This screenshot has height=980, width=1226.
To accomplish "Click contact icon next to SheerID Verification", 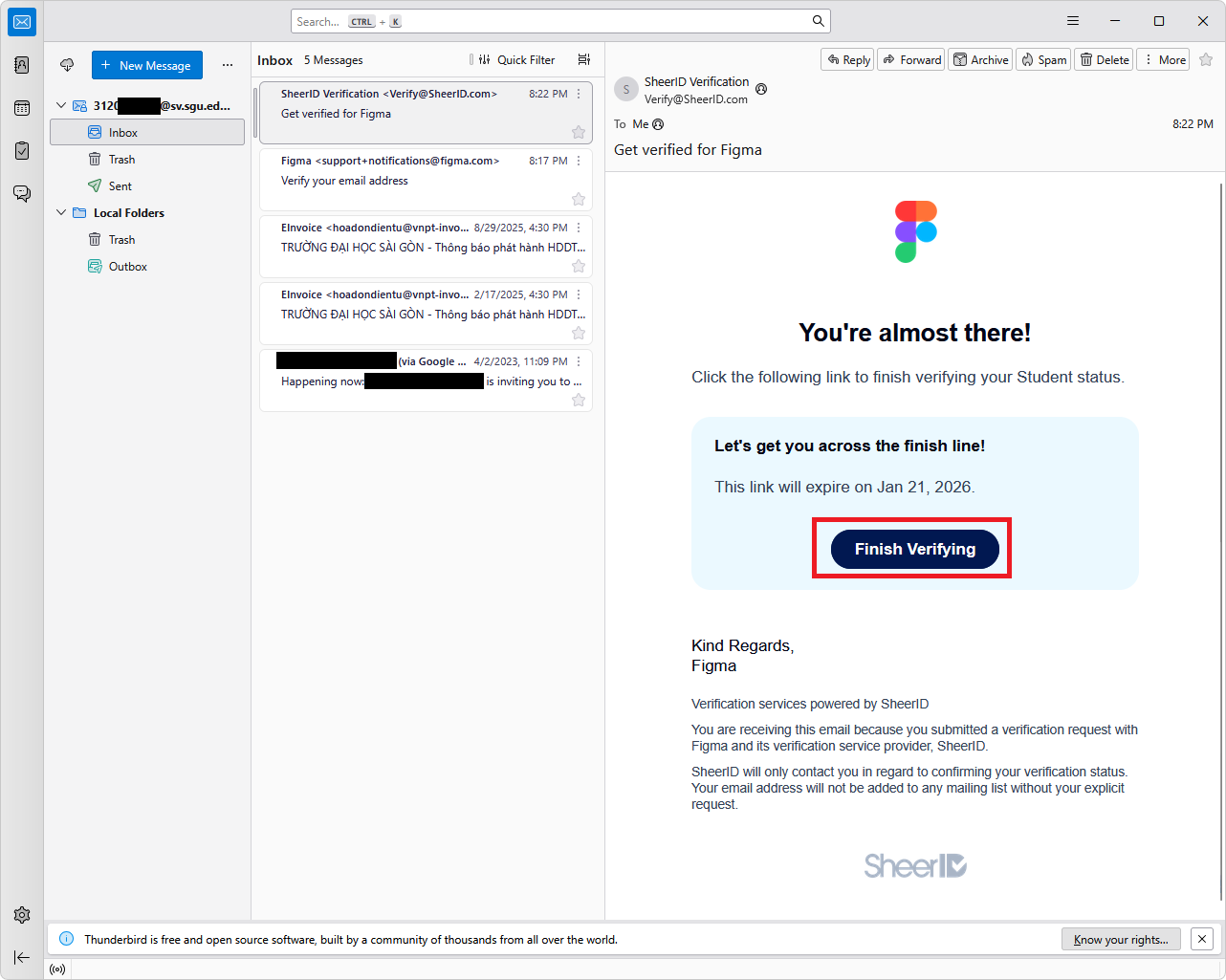I will (x=761, y=89).
